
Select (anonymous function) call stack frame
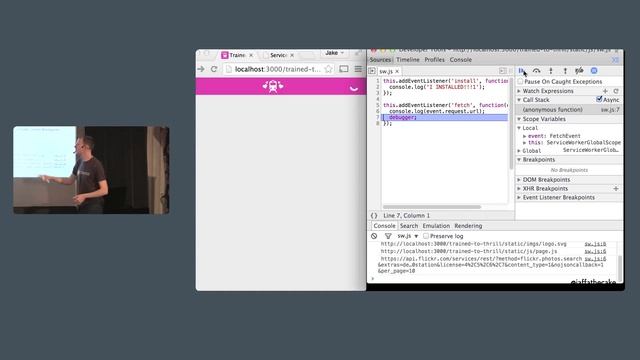[569, 110]
